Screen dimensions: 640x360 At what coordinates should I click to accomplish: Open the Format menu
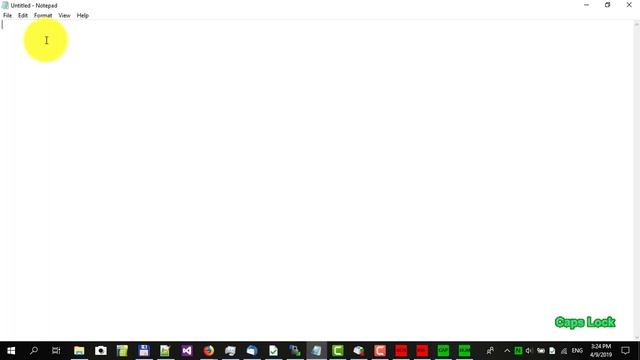[x=43, y=16]
